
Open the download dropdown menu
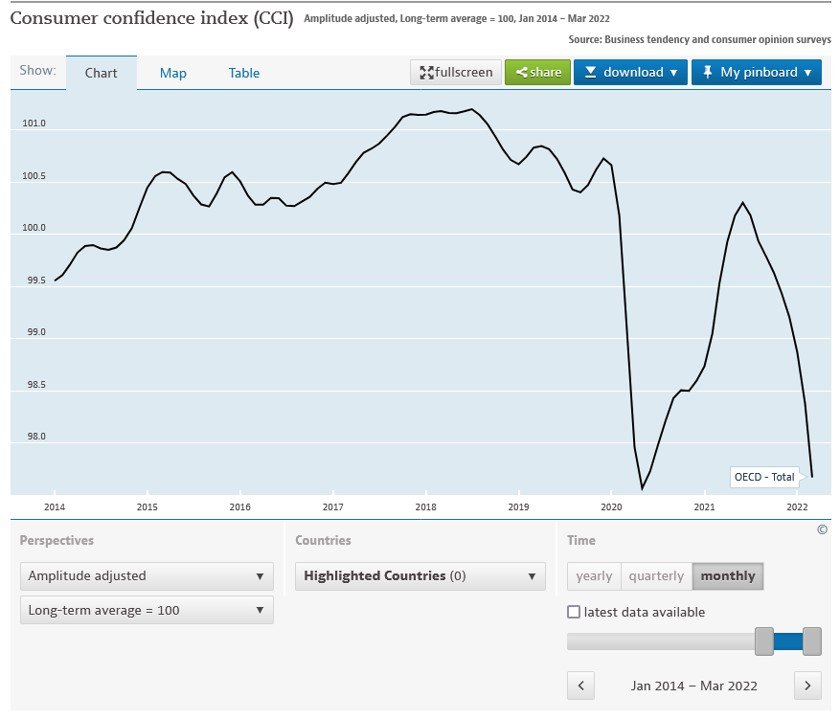(630, 72)
